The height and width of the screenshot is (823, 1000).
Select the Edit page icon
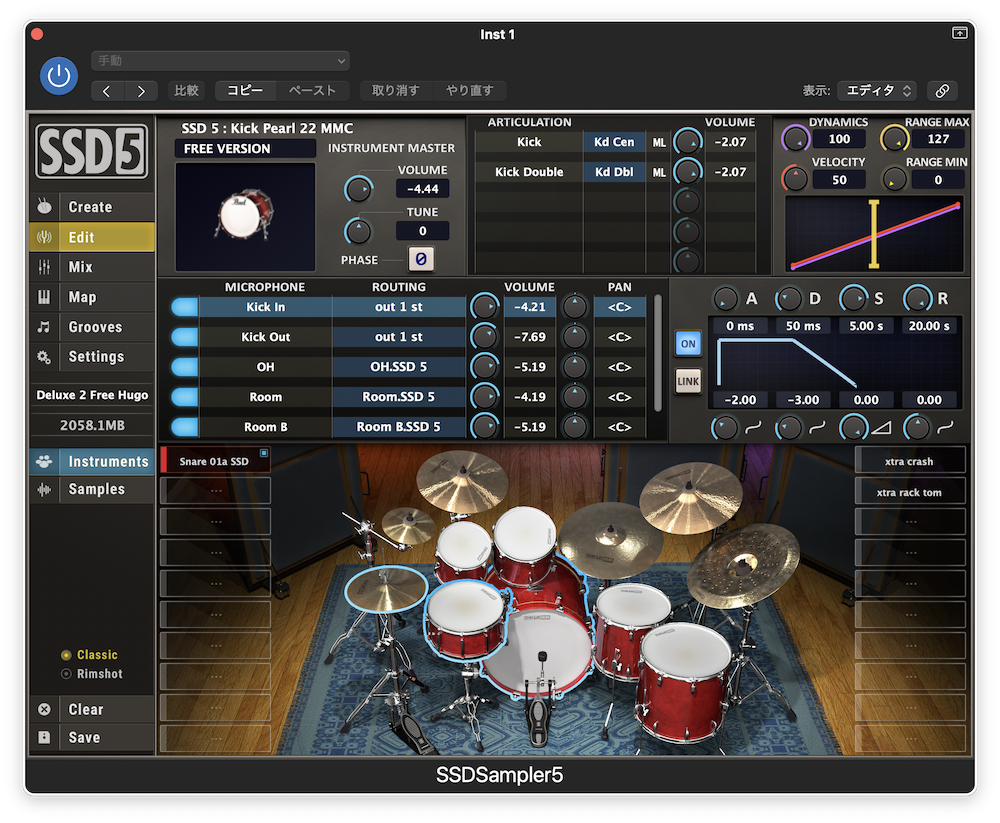(x=44, y=237)
